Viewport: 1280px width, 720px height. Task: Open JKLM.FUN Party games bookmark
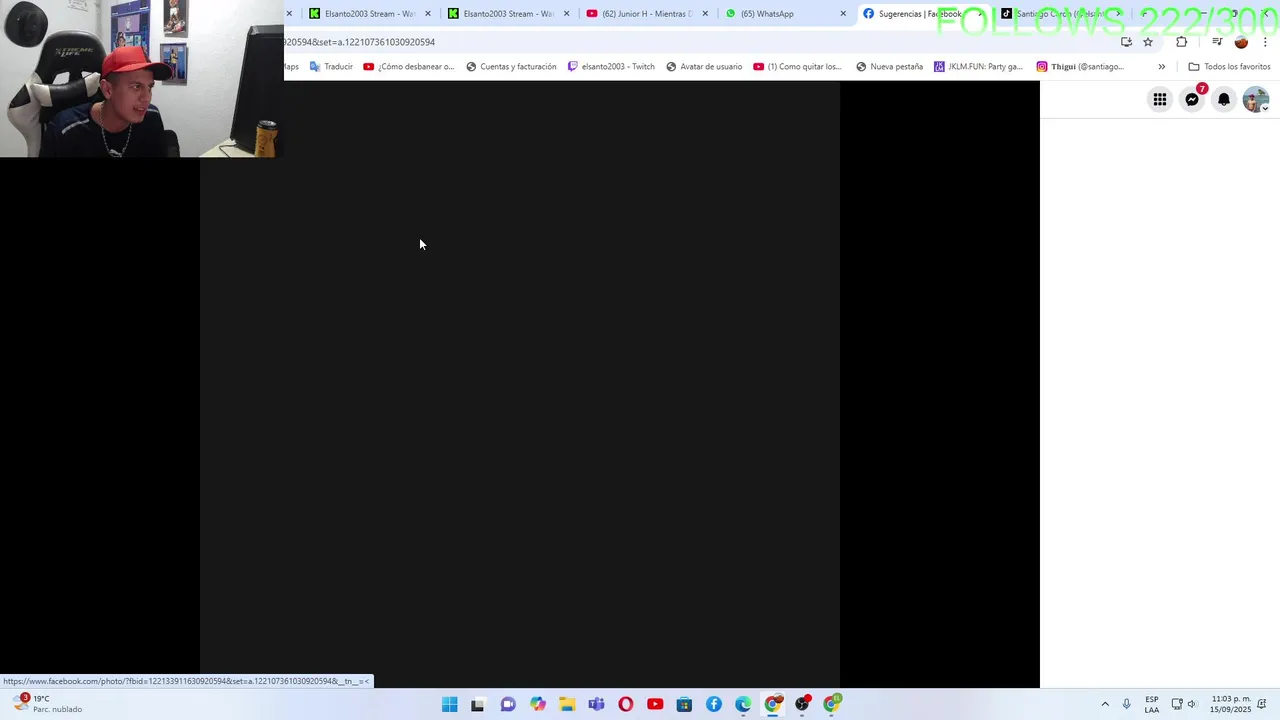(978, 67)
